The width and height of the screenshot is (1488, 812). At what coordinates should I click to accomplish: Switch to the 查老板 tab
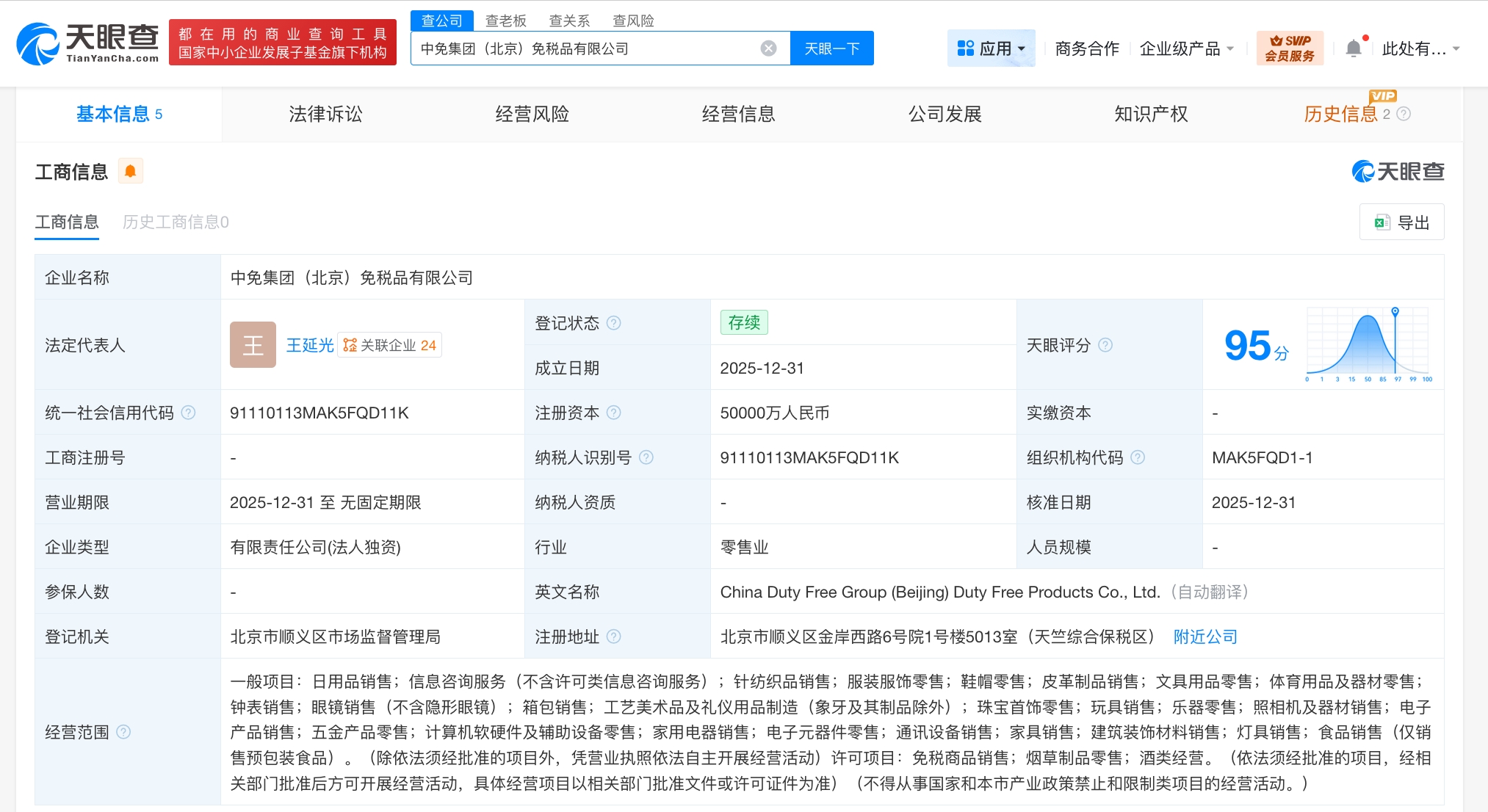[505, 20]
